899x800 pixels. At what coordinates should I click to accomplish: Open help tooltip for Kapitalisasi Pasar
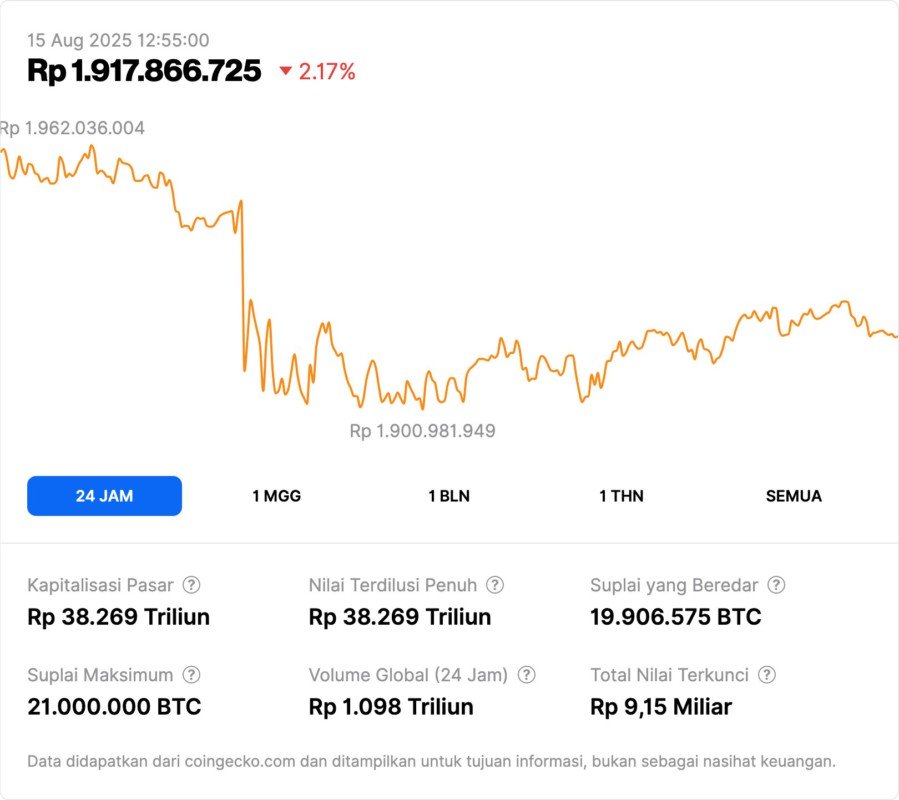point(190,585)
